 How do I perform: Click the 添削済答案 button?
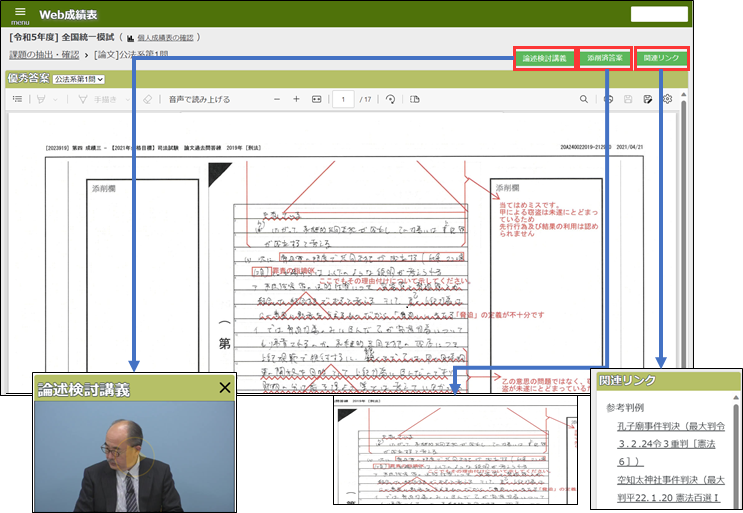[605, 58]
